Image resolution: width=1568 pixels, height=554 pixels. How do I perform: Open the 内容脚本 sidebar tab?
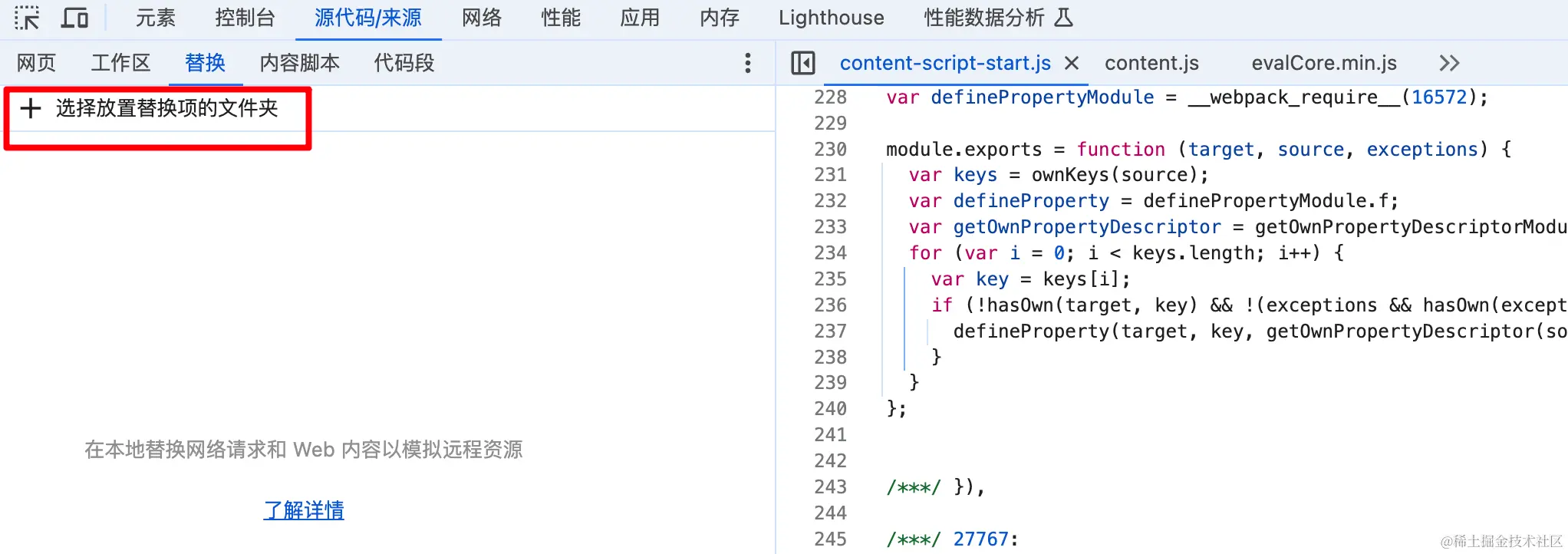point(300,63)
